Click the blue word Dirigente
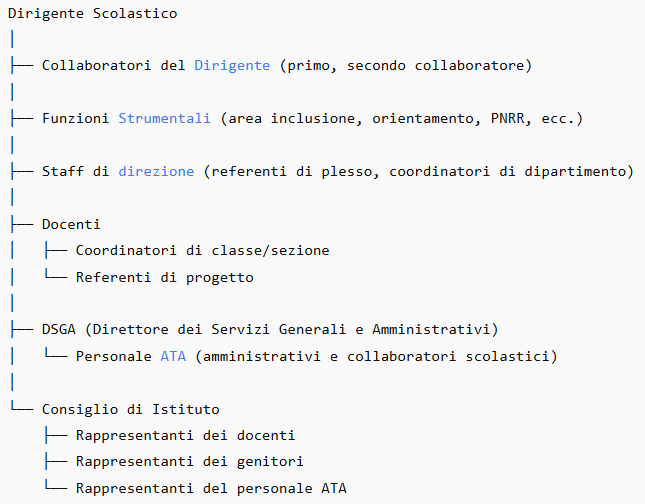Viewport: 645px width, 504px height. click(232, 66)
